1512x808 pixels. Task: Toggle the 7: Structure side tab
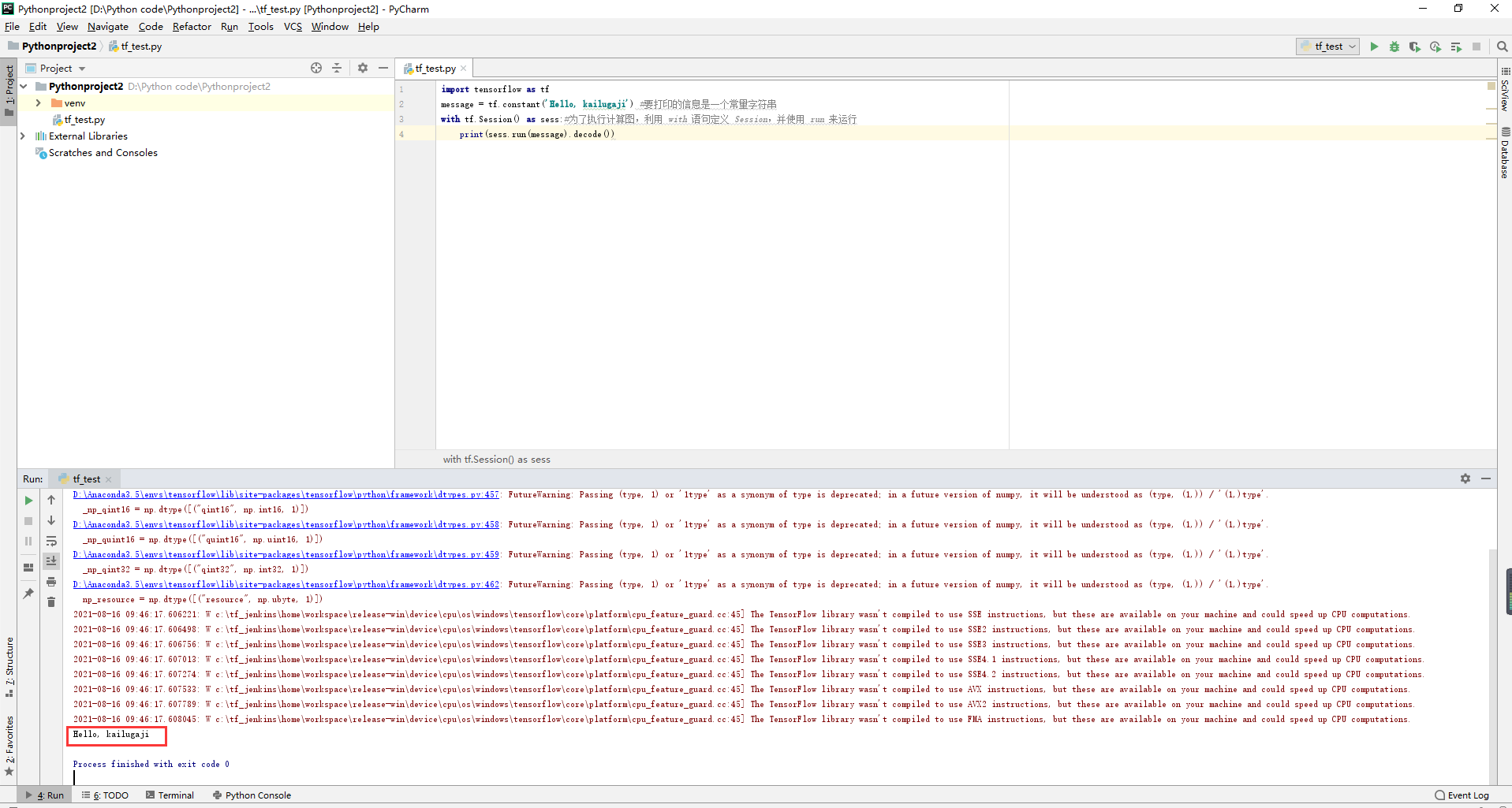pos(9,668)
